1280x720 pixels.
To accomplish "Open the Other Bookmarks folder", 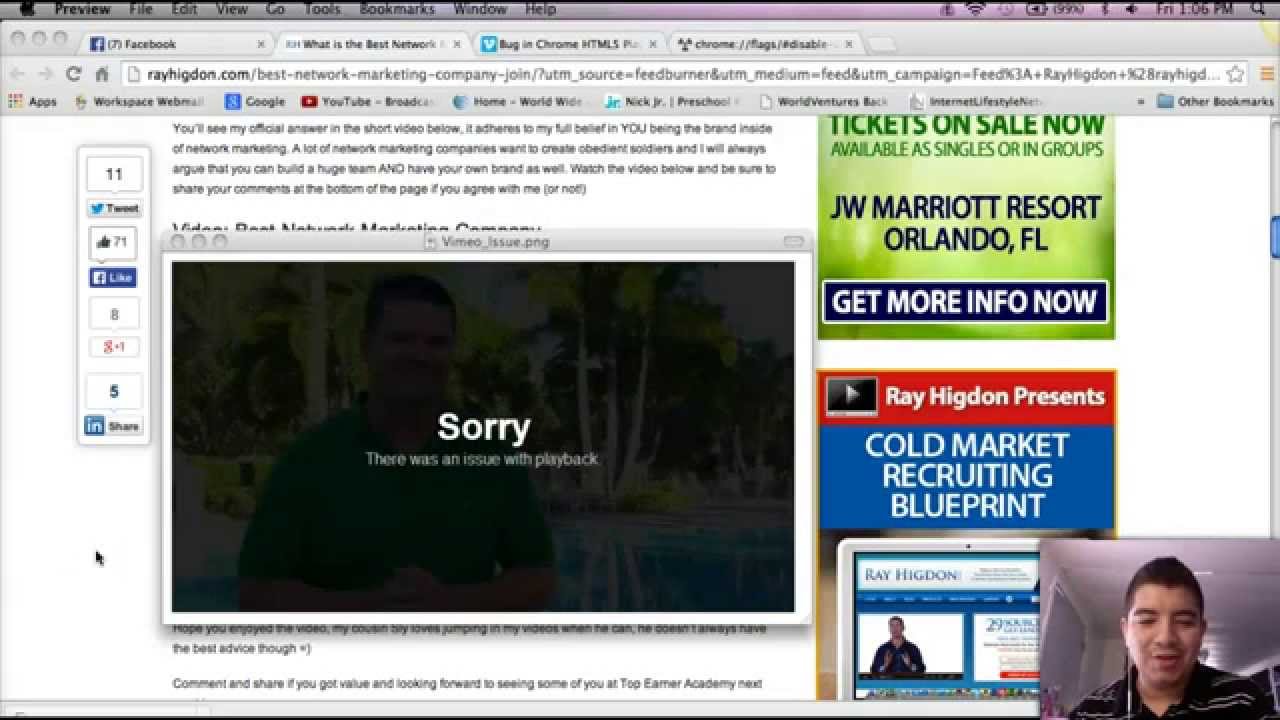I will coord(1215,101).
